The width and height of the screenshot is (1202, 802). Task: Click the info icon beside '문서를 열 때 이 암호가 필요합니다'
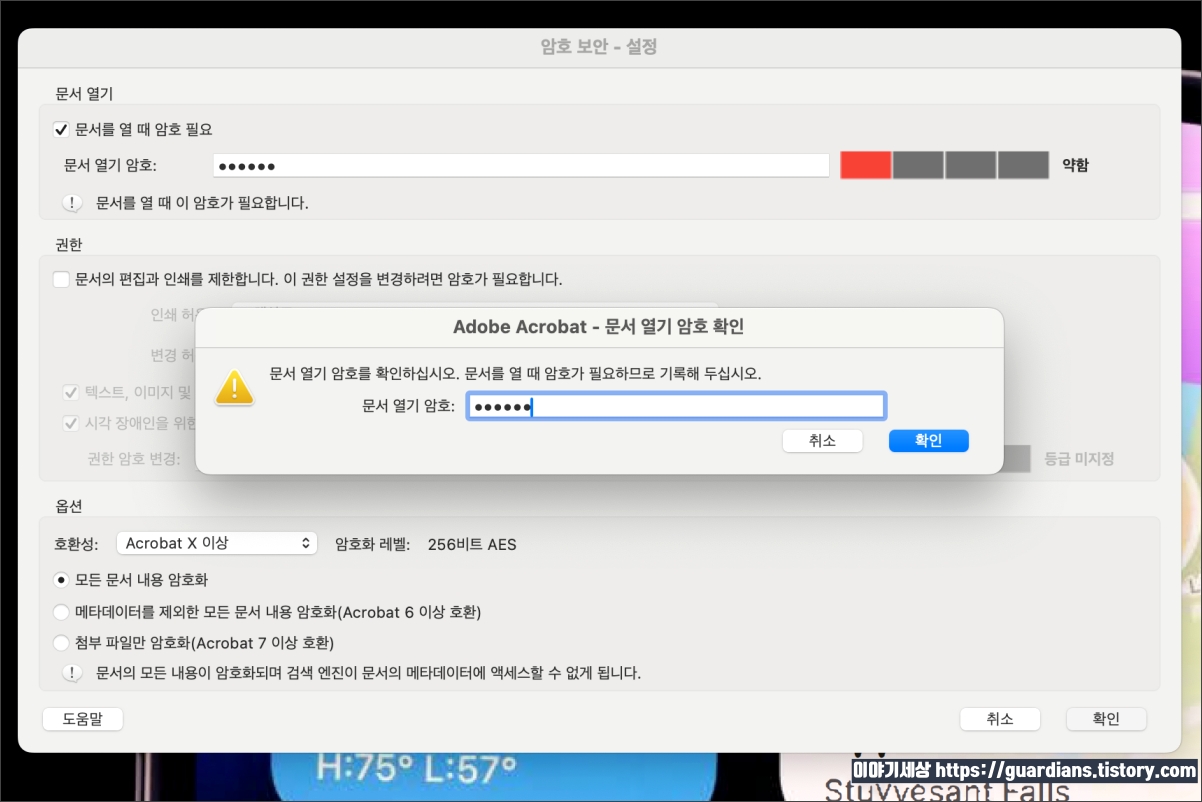pyautogui.click(x=72, y=203)
